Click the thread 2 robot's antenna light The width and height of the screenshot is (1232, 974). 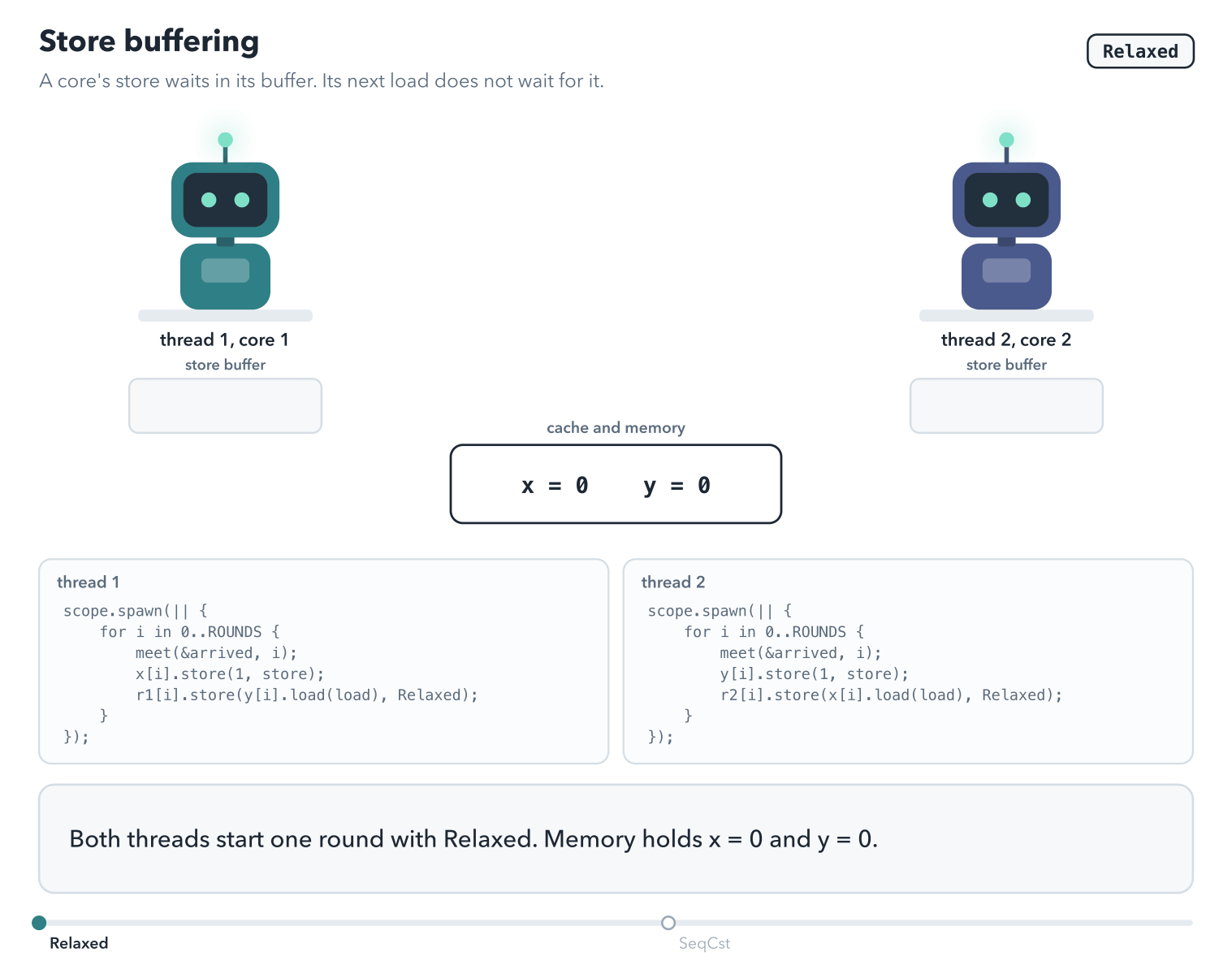click(1006, 140)
